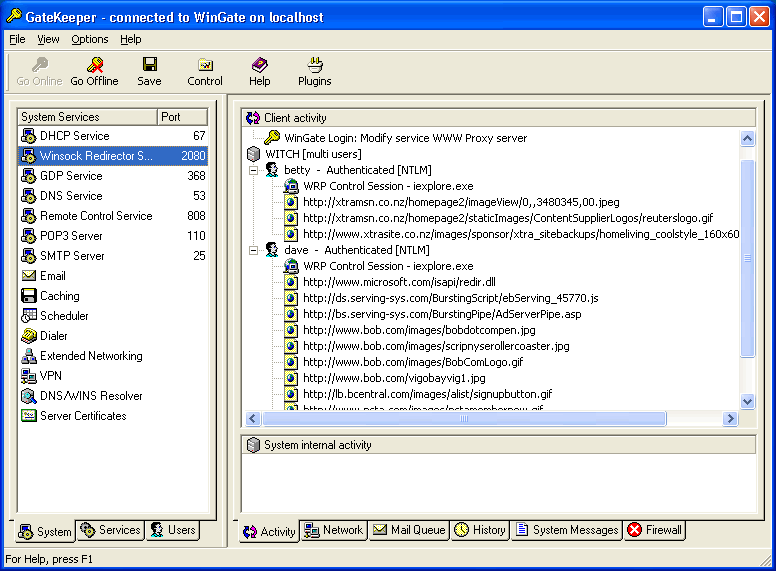Click the DNS/WINS Resolver magnifier icon

(x=29, y=396)
